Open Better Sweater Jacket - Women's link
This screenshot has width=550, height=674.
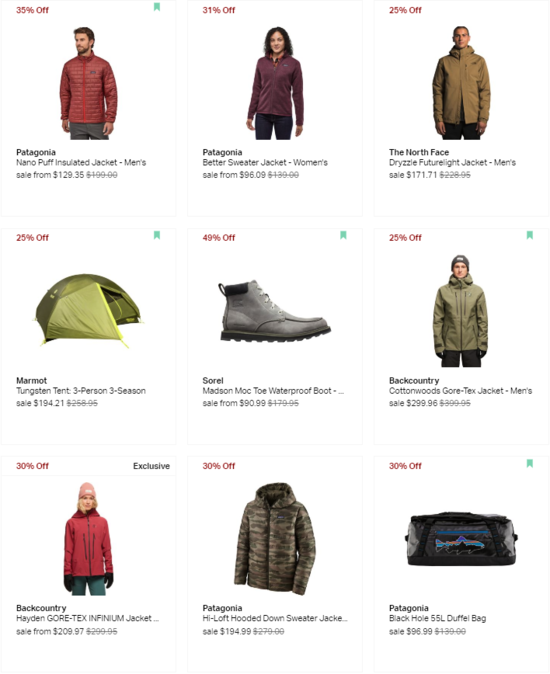[265, 162]
